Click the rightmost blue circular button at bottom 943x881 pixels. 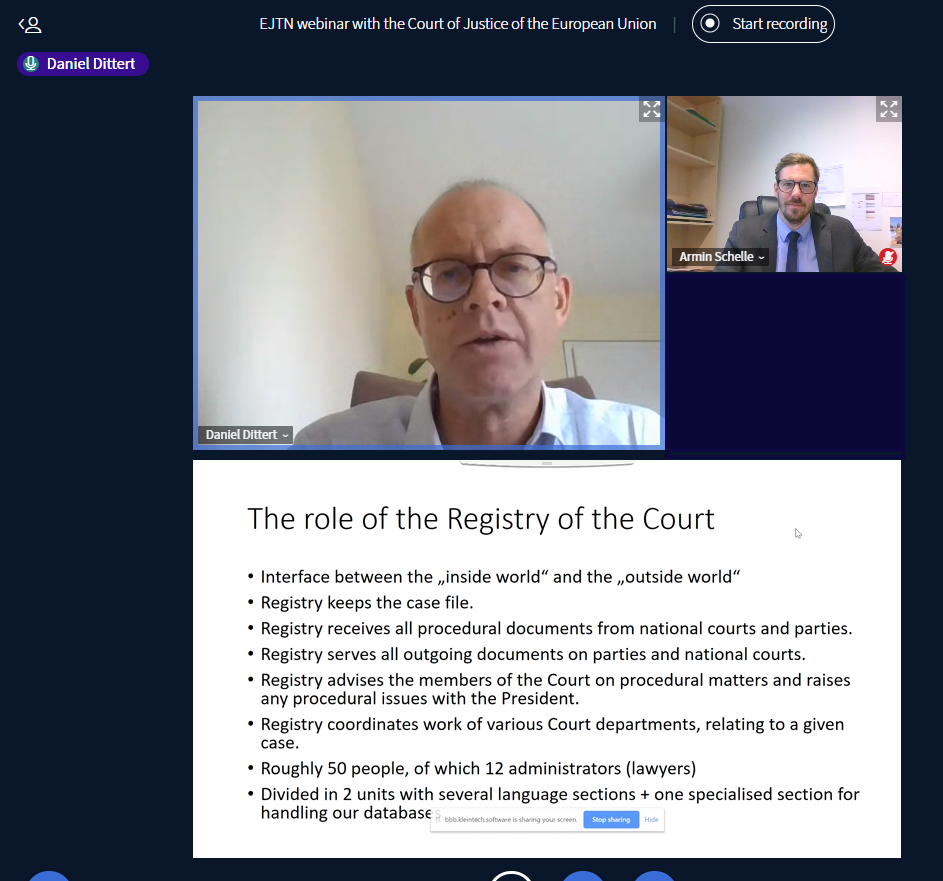click(x=654, y=876)
